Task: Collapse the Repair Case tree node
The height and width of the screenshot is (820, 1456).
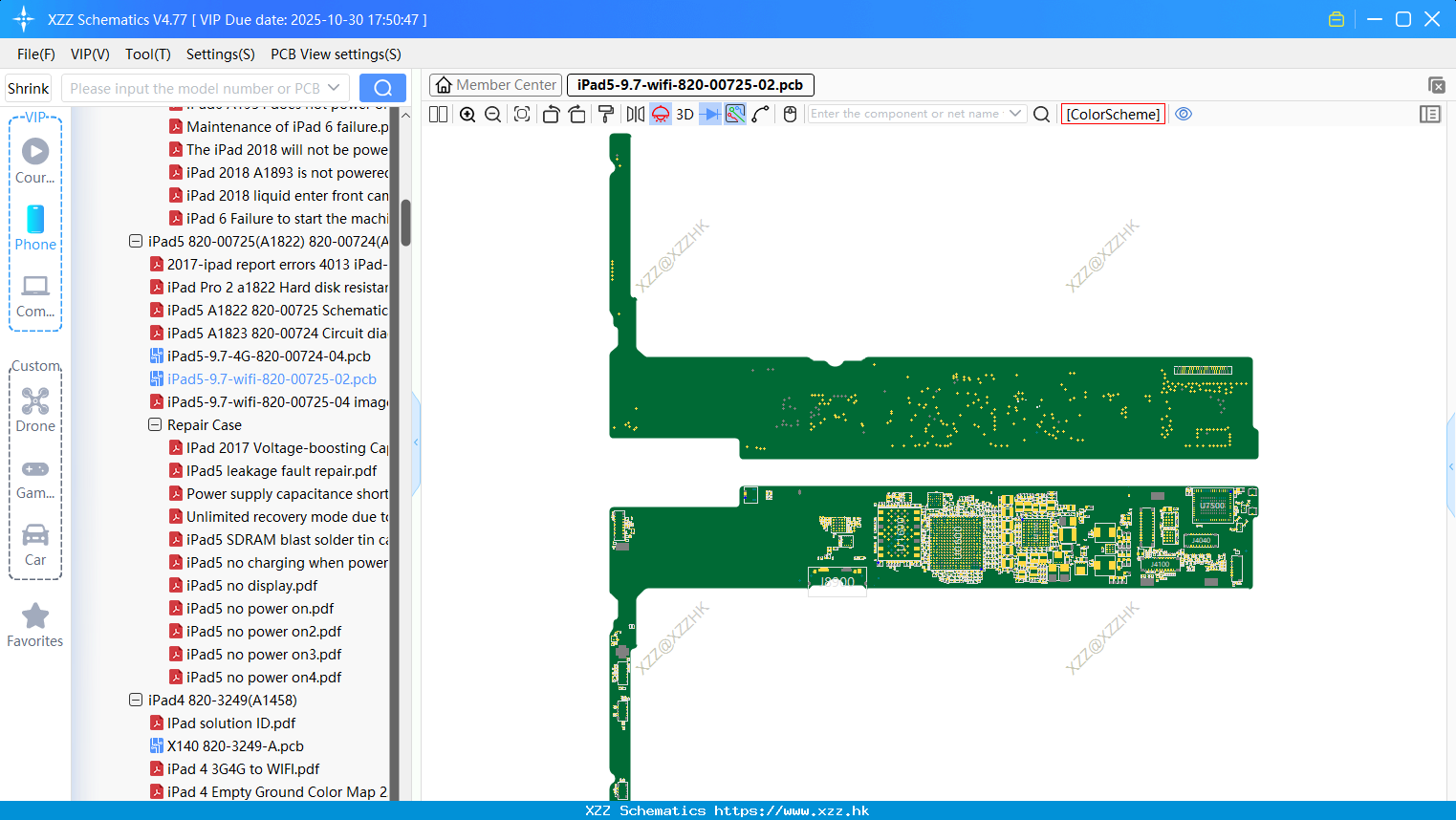Action: (155, 425)
